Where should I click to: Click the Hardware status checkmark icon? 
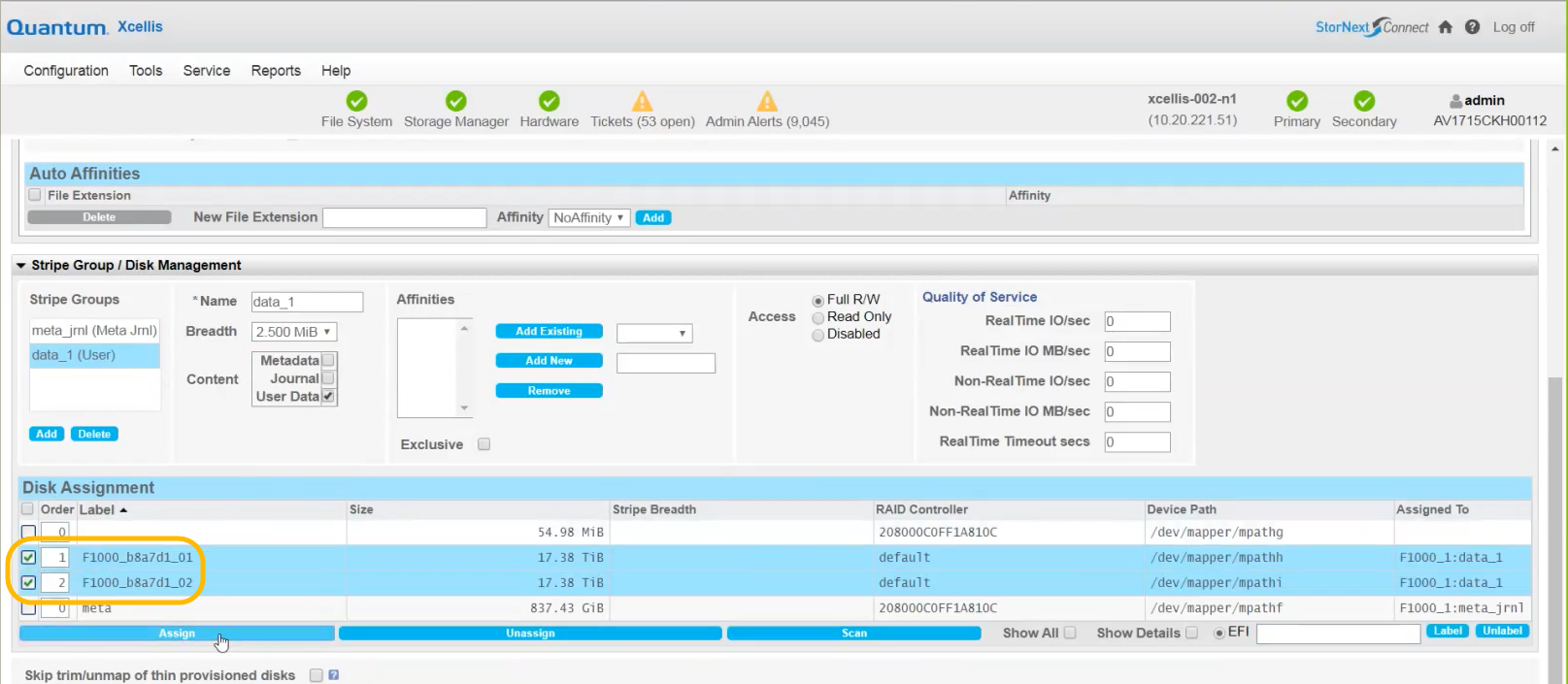(550, 101)
